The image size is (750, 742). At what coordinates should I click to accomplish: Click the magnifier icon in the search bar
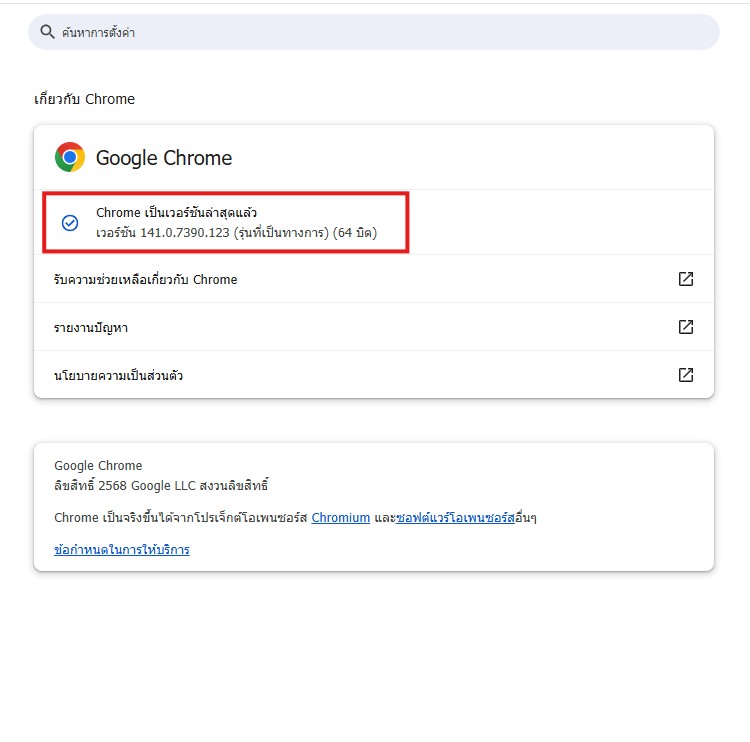click(46, 32)
